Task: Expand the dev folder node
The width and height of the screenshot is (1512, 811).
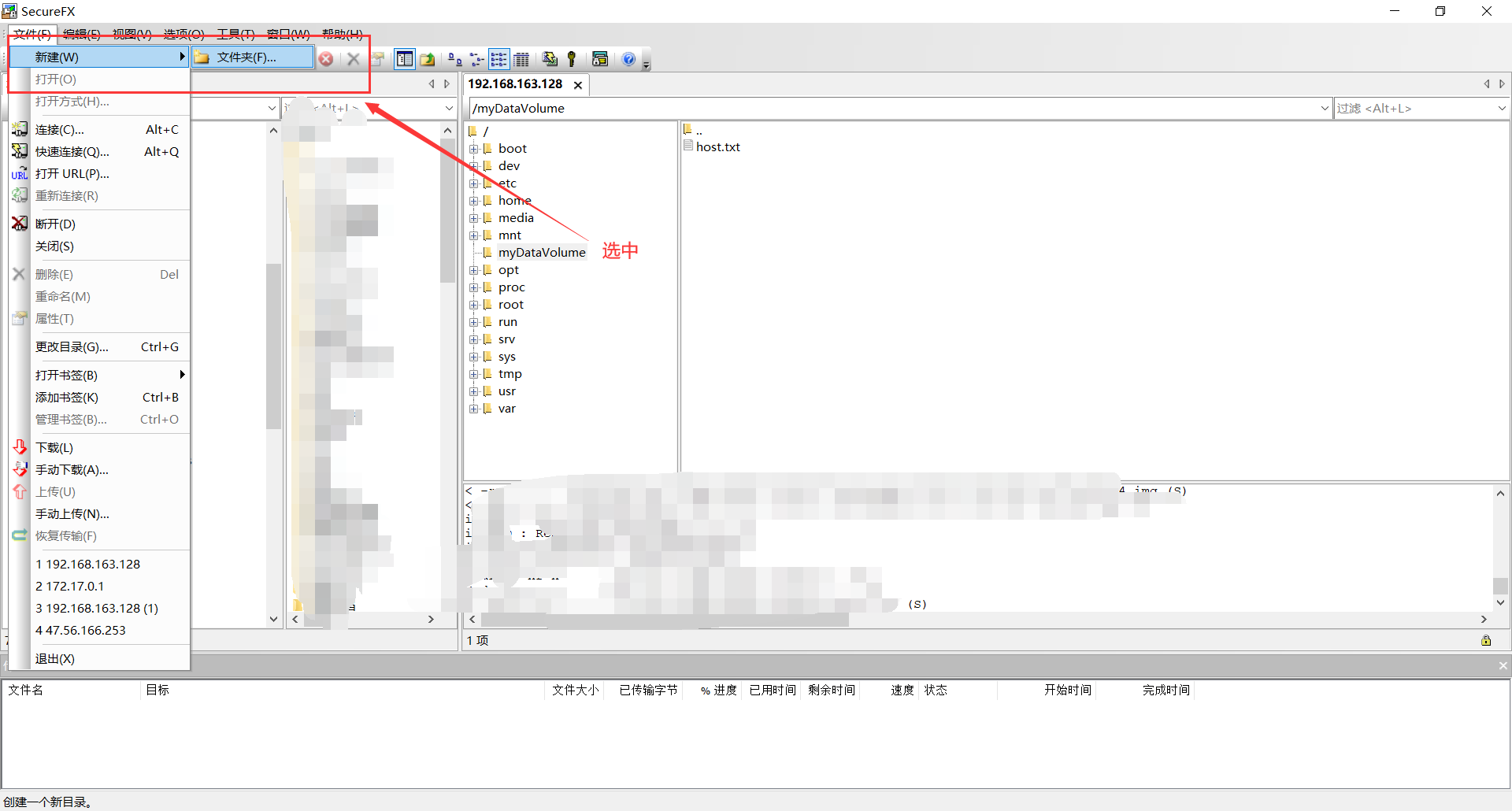Action: [474, 166]
